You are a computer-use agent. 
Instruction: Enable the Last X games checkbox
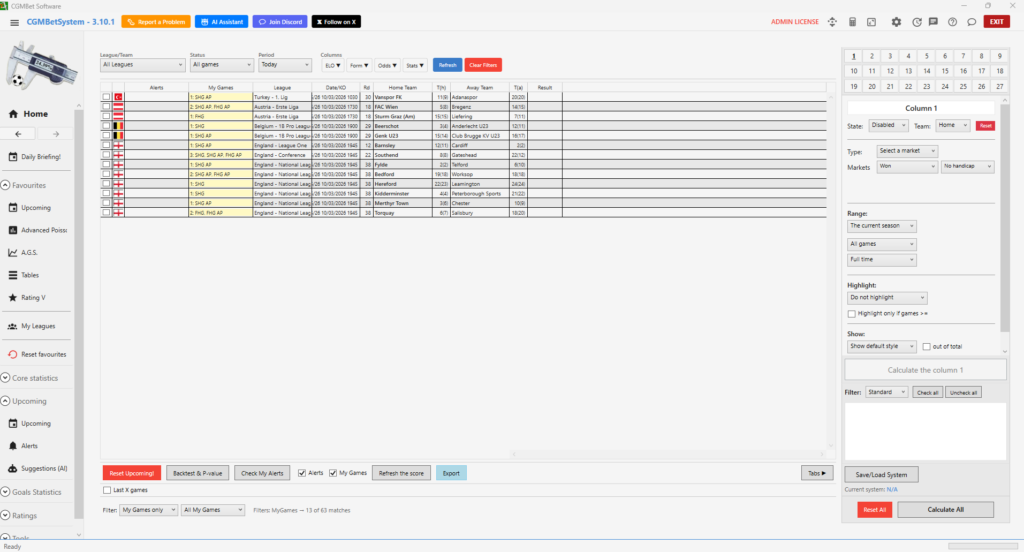coord(108,490)
